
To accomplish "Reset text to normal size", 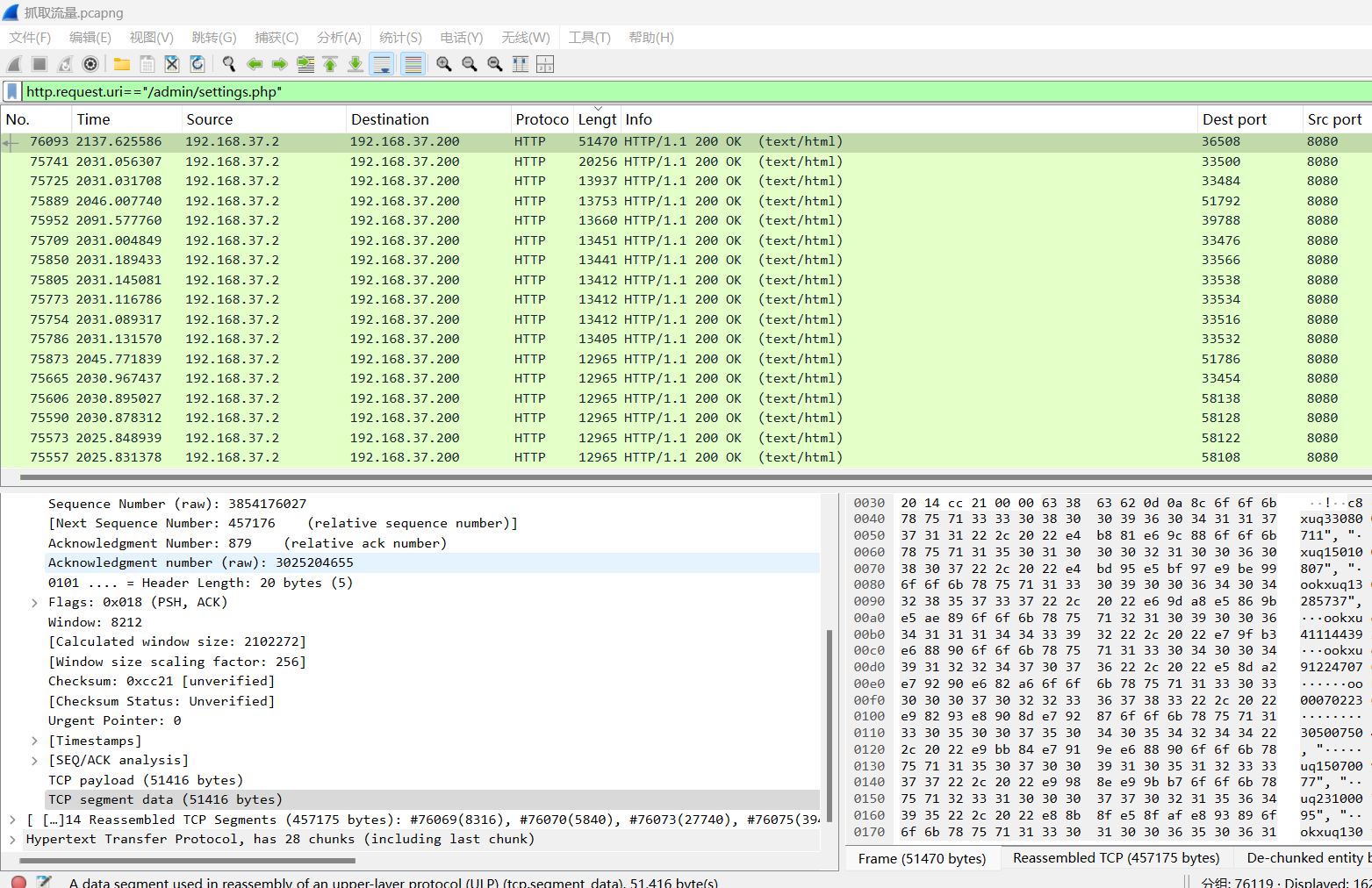I will point(495,64).
